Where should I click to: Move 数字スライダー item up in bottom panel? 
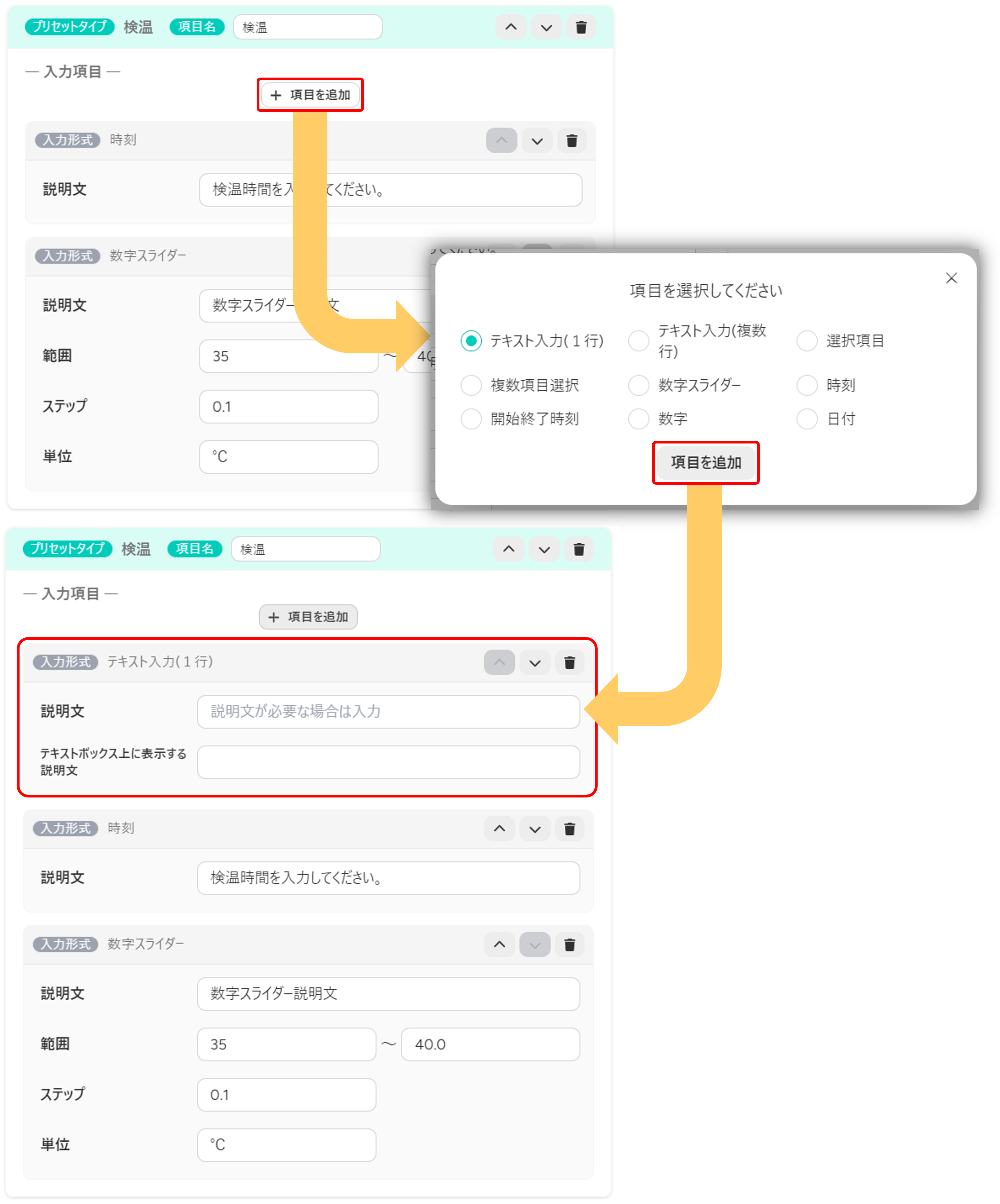tap(500, 945)
